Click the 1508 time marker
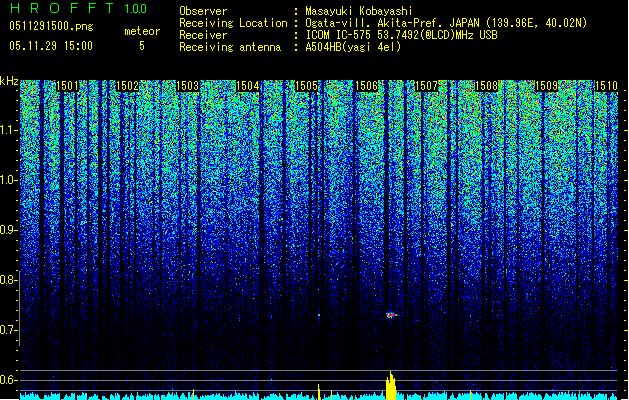The width and height of the screenshot is (629, 400). [x=486, y=86]
